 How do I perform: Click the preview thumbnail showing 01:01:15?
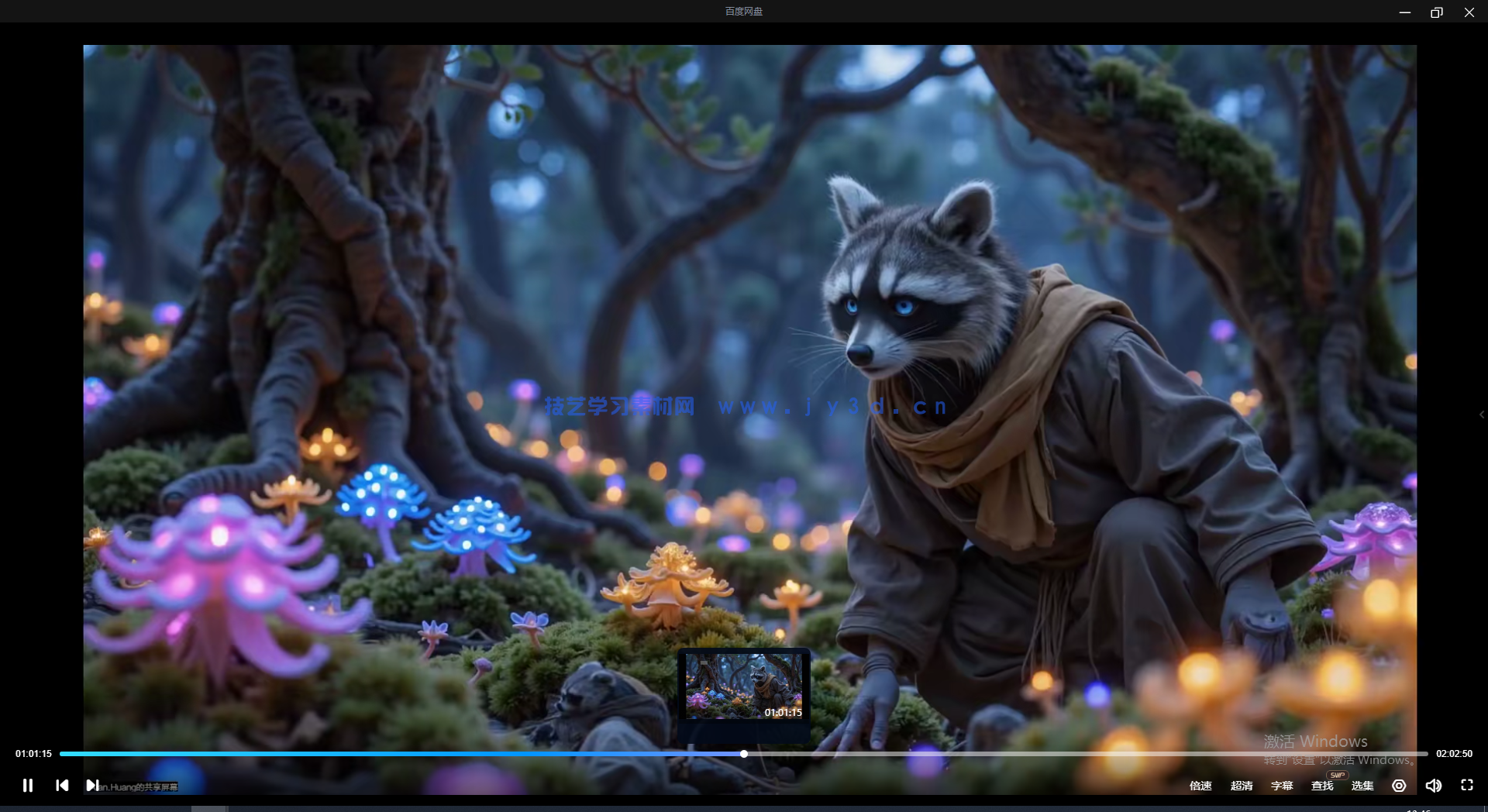pyautogui.click(x=744, y=686)
